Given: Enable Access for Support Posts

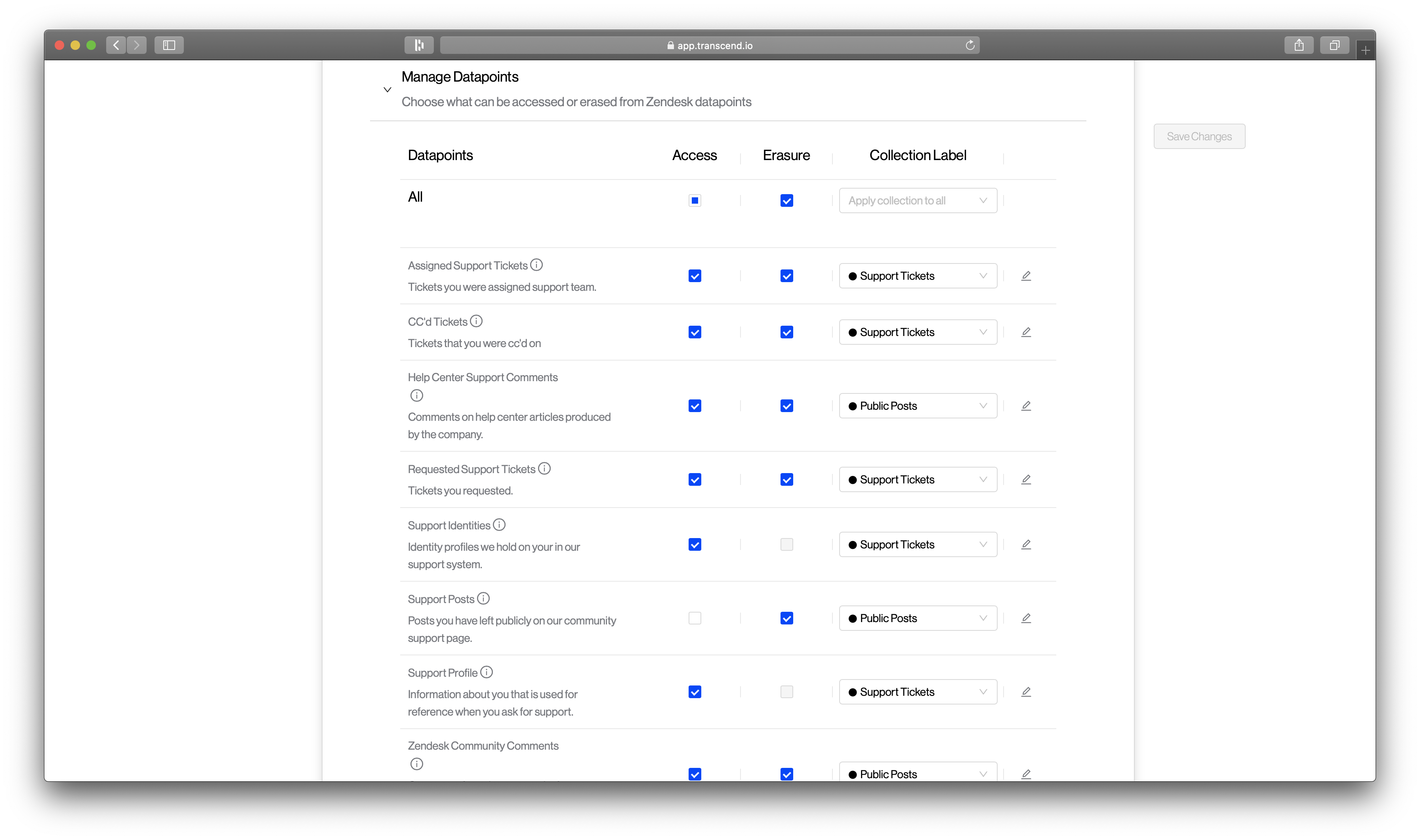Looking at the screenshot, I should click(x=695, y=618).
